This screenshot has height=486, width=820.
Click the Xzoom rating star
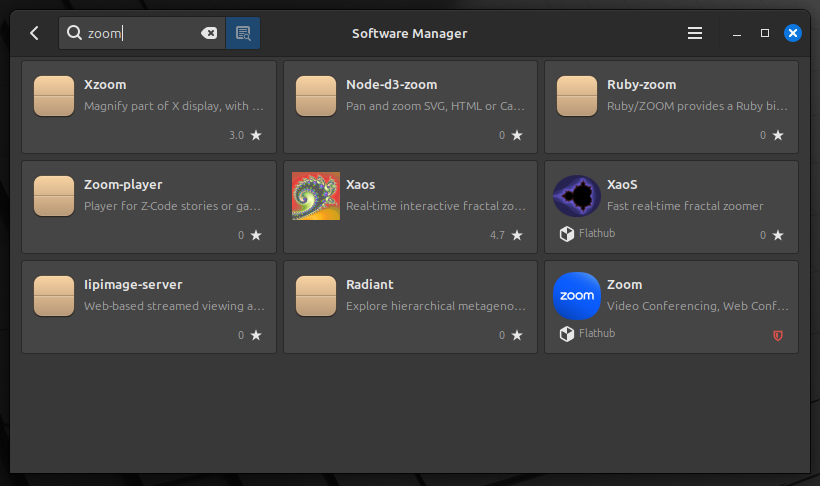(x=256, y=135)
